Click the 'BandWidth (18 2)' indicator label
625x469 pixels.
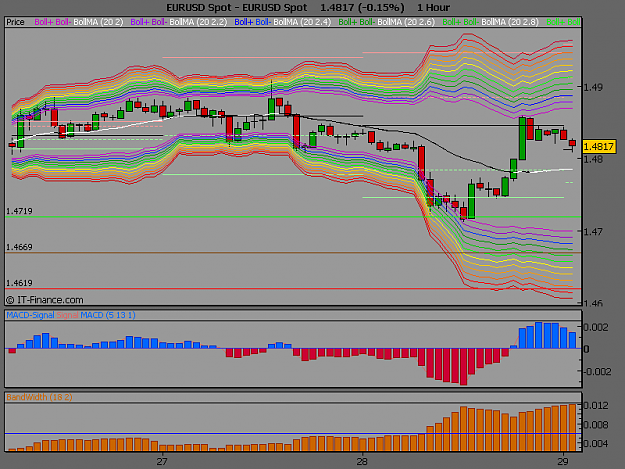click(x=39, y=397)
